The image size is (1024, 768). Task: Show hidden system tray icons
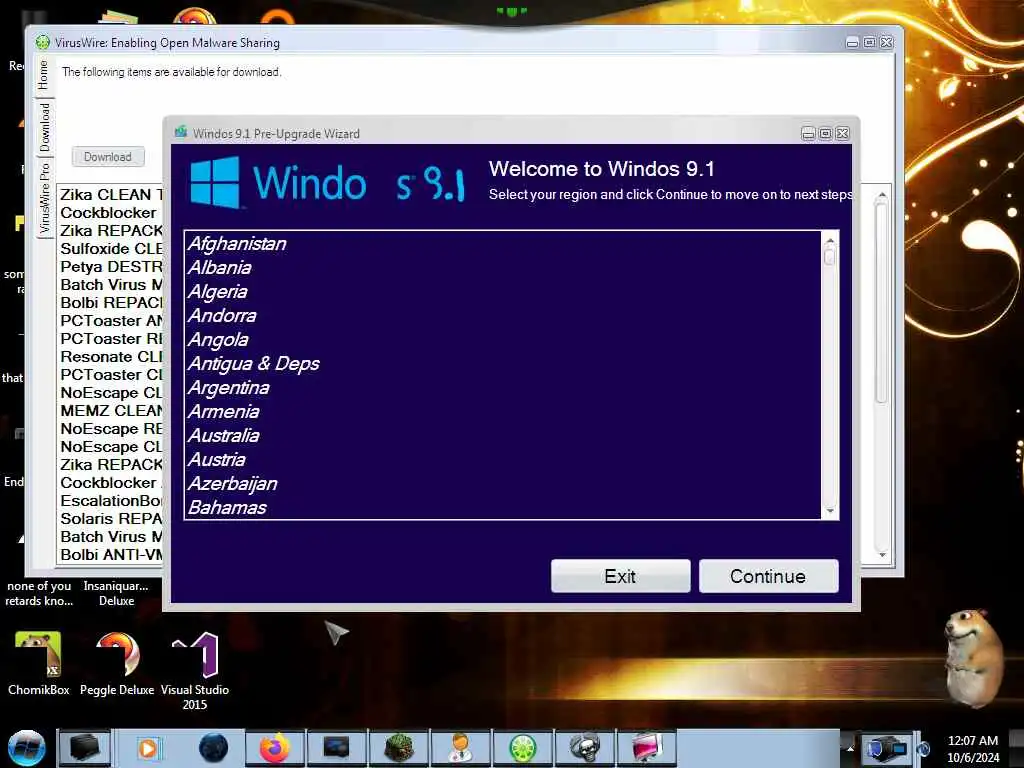pos(850,748)
